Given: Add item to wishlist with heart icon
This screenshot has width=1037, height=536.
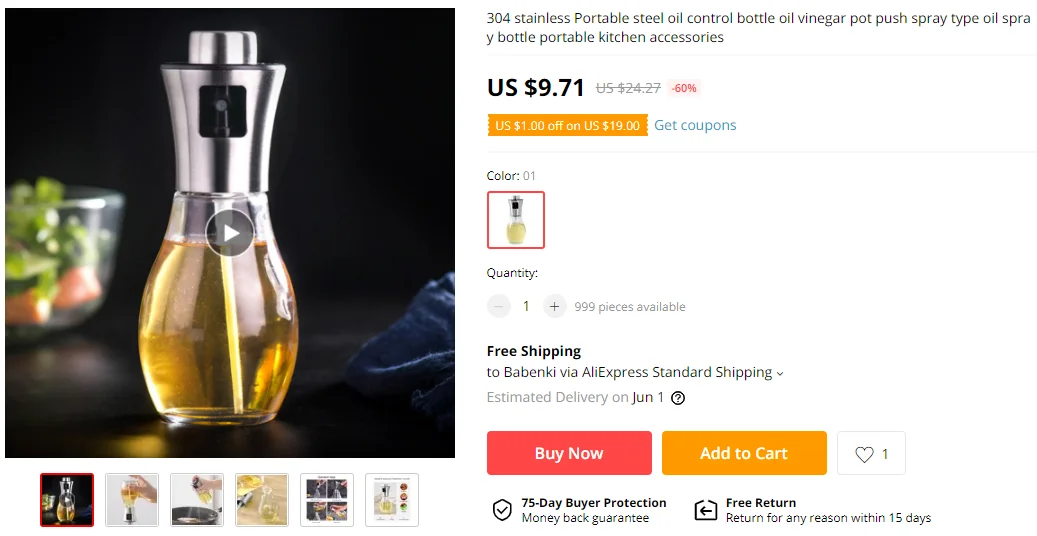Looking at the screenshot, I should (x=865, y=454).
